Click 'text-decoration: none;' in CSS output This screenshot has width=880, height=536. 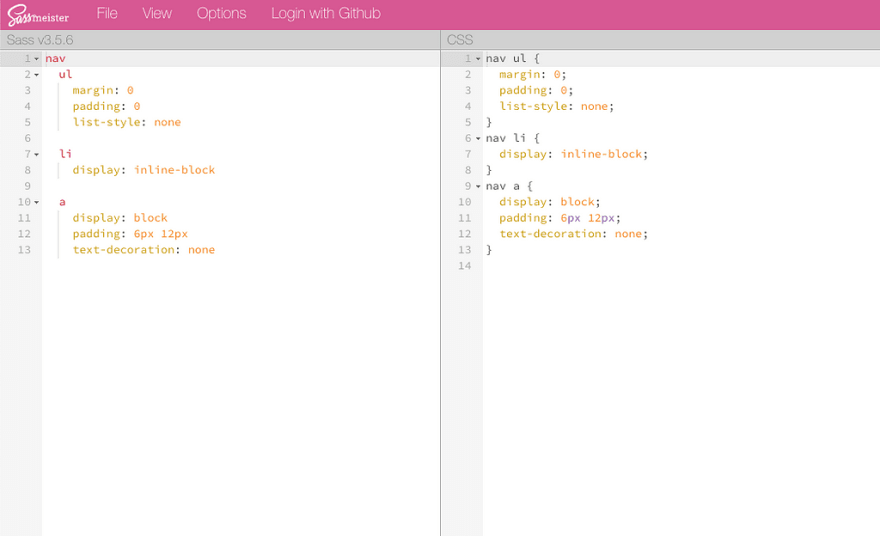(x=574, y=233)
